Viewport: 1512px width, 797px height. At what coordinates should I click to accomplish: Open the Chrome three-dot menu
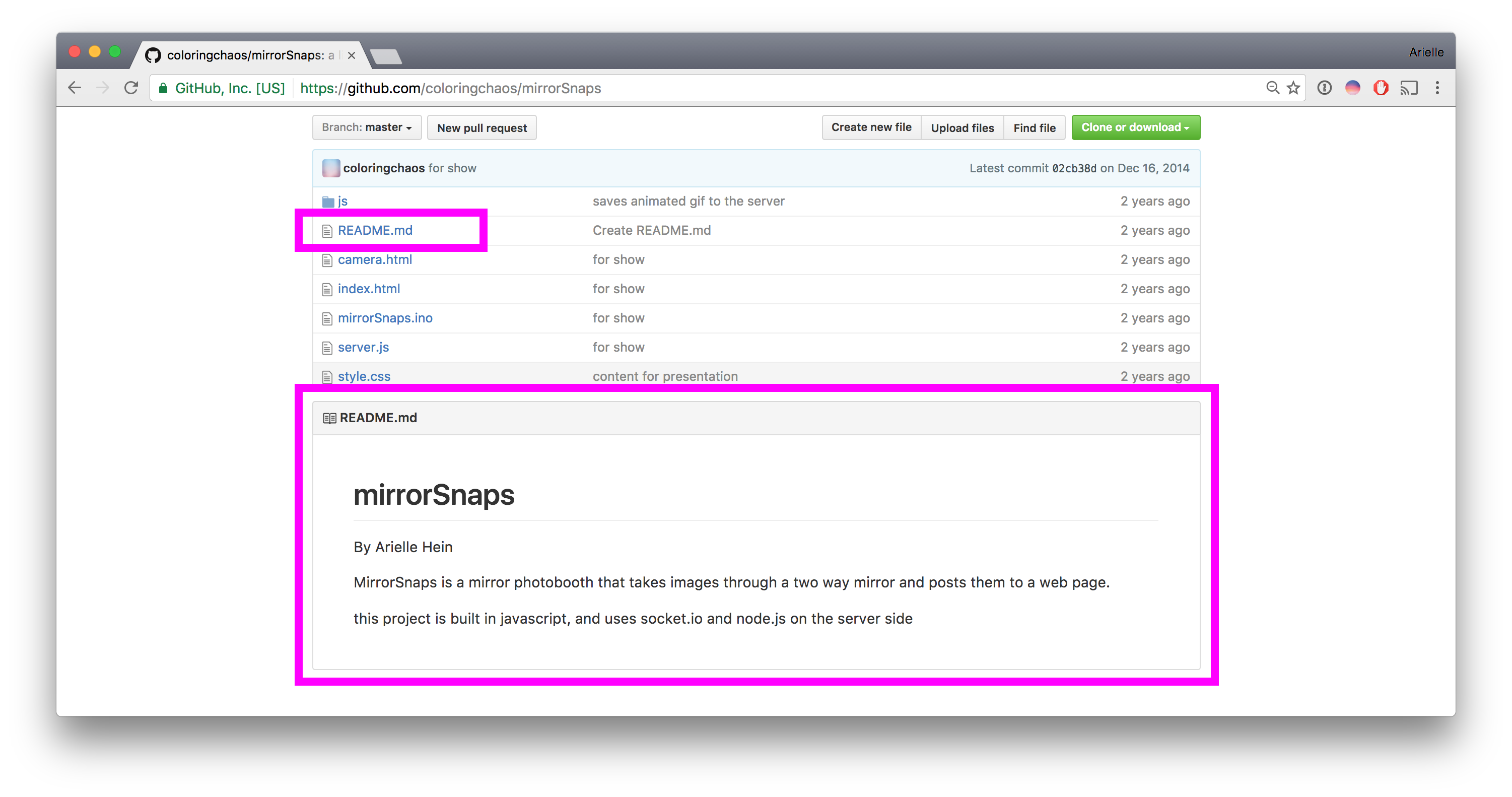point(1437,88)
